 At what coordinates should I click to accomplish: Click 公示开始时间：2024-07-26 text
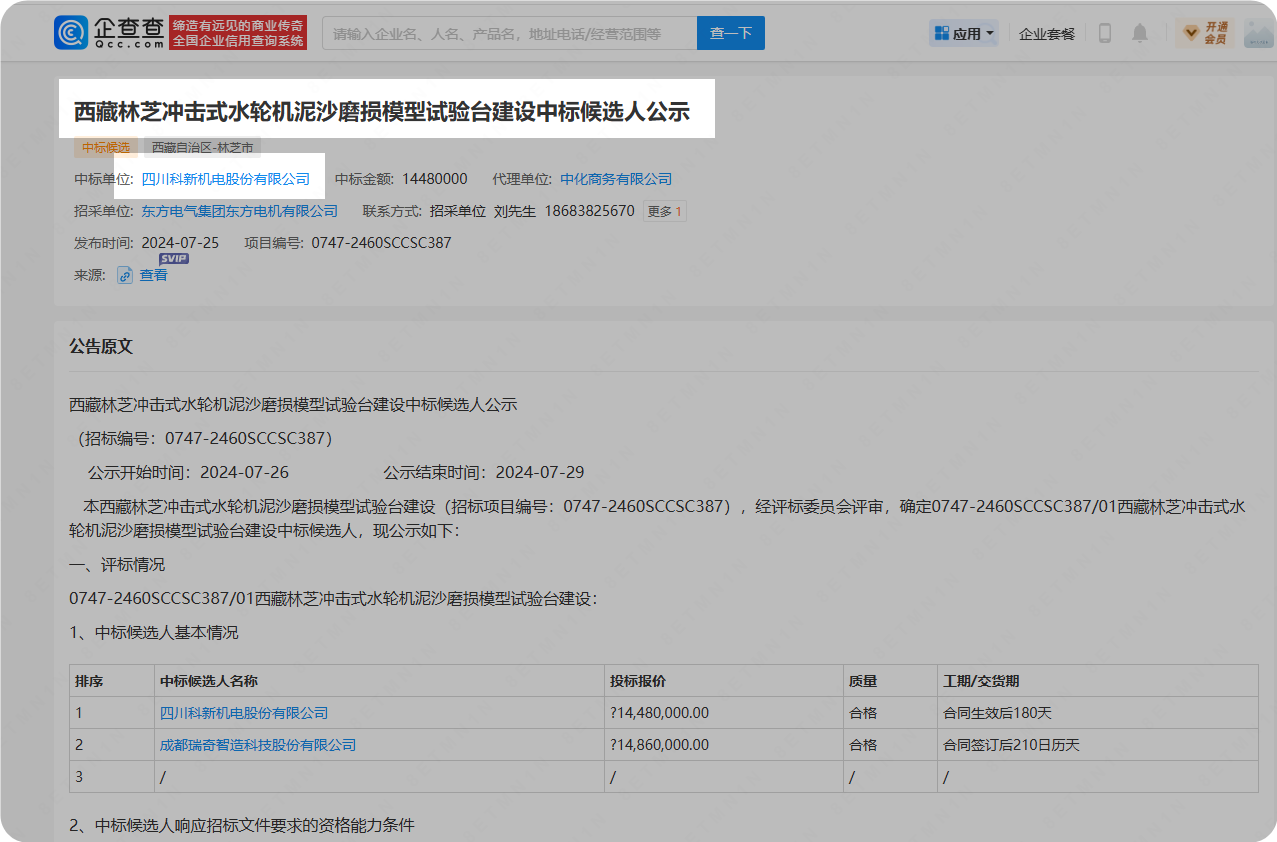(188, 472)
